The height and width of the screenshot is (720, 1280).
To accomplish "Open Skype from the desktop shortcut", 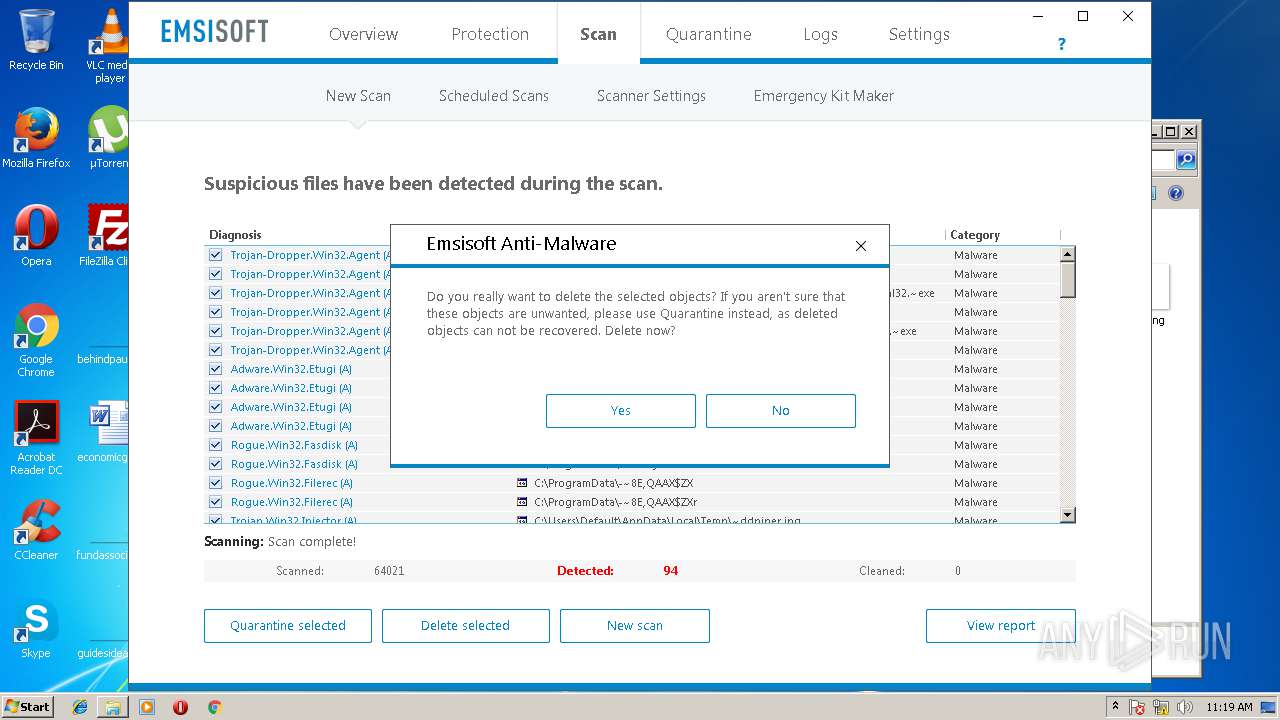I will 36,628.
